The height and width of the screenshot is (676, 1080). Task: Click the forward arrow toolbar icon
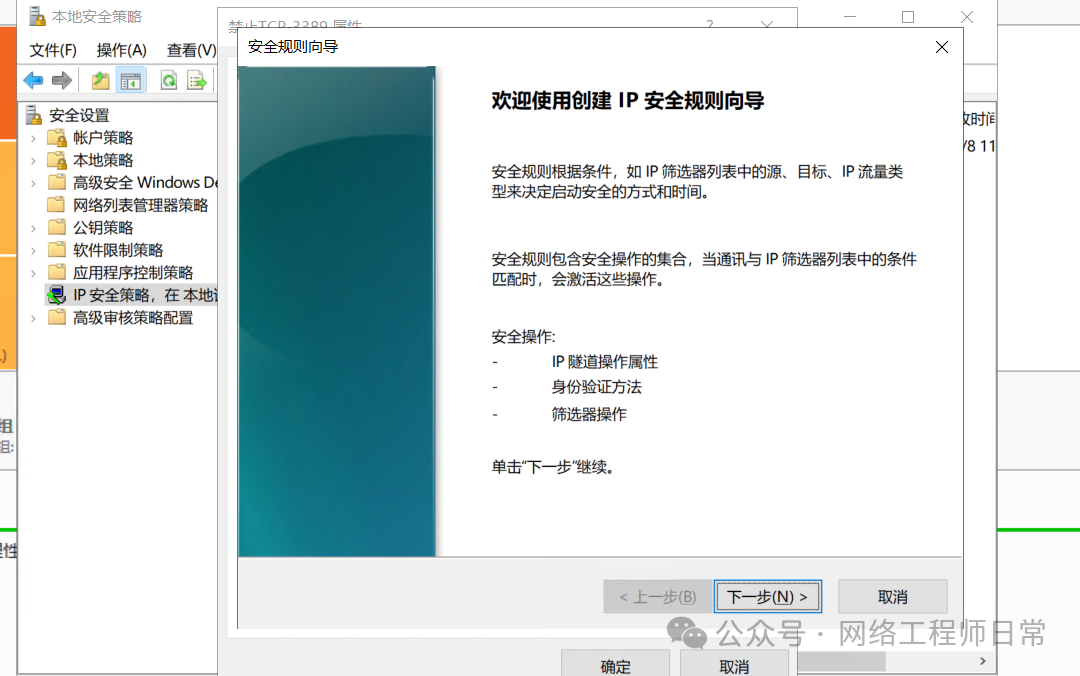62,81
